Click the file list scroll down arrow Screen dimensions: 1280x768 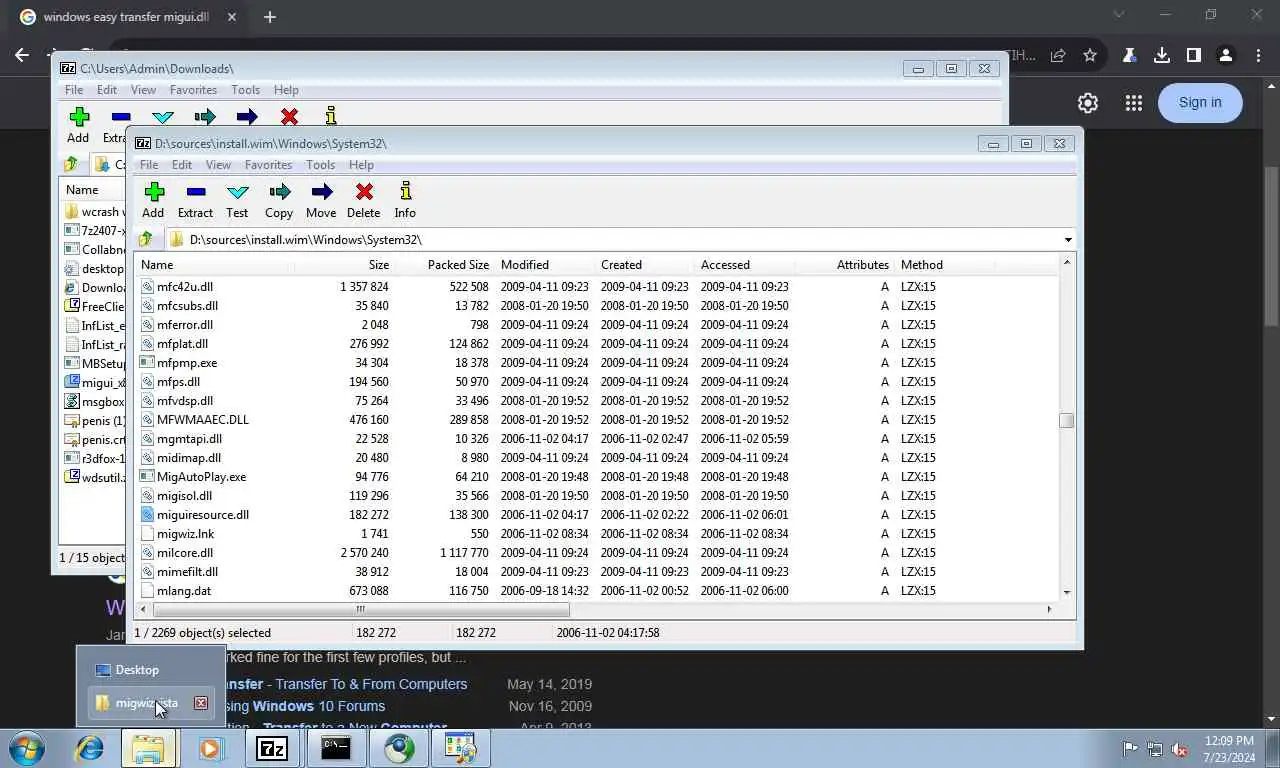click(1066, 592)
